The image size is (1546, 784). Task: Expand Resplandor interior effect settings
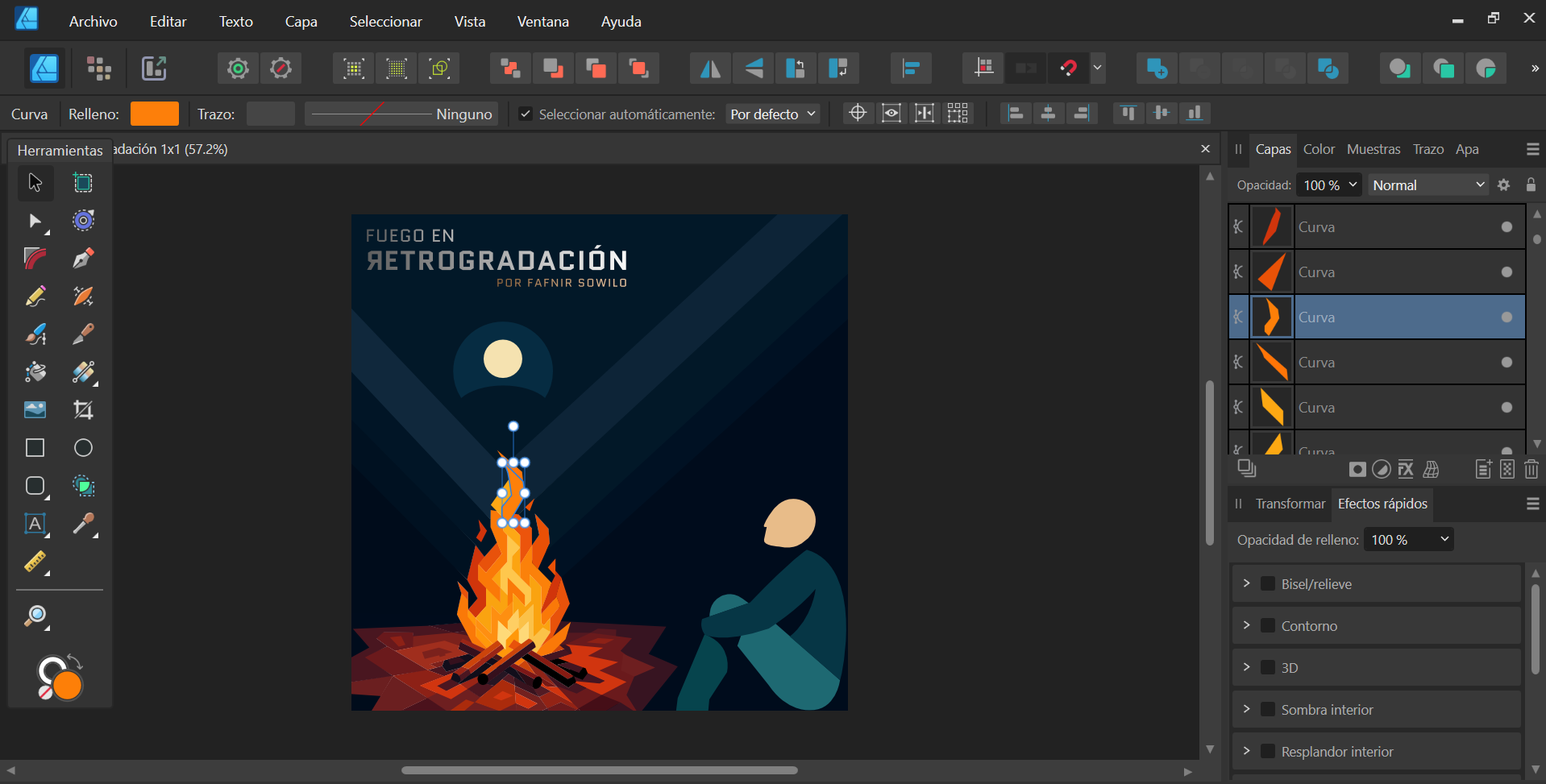pyautogui.click(x=1246, y=750)
